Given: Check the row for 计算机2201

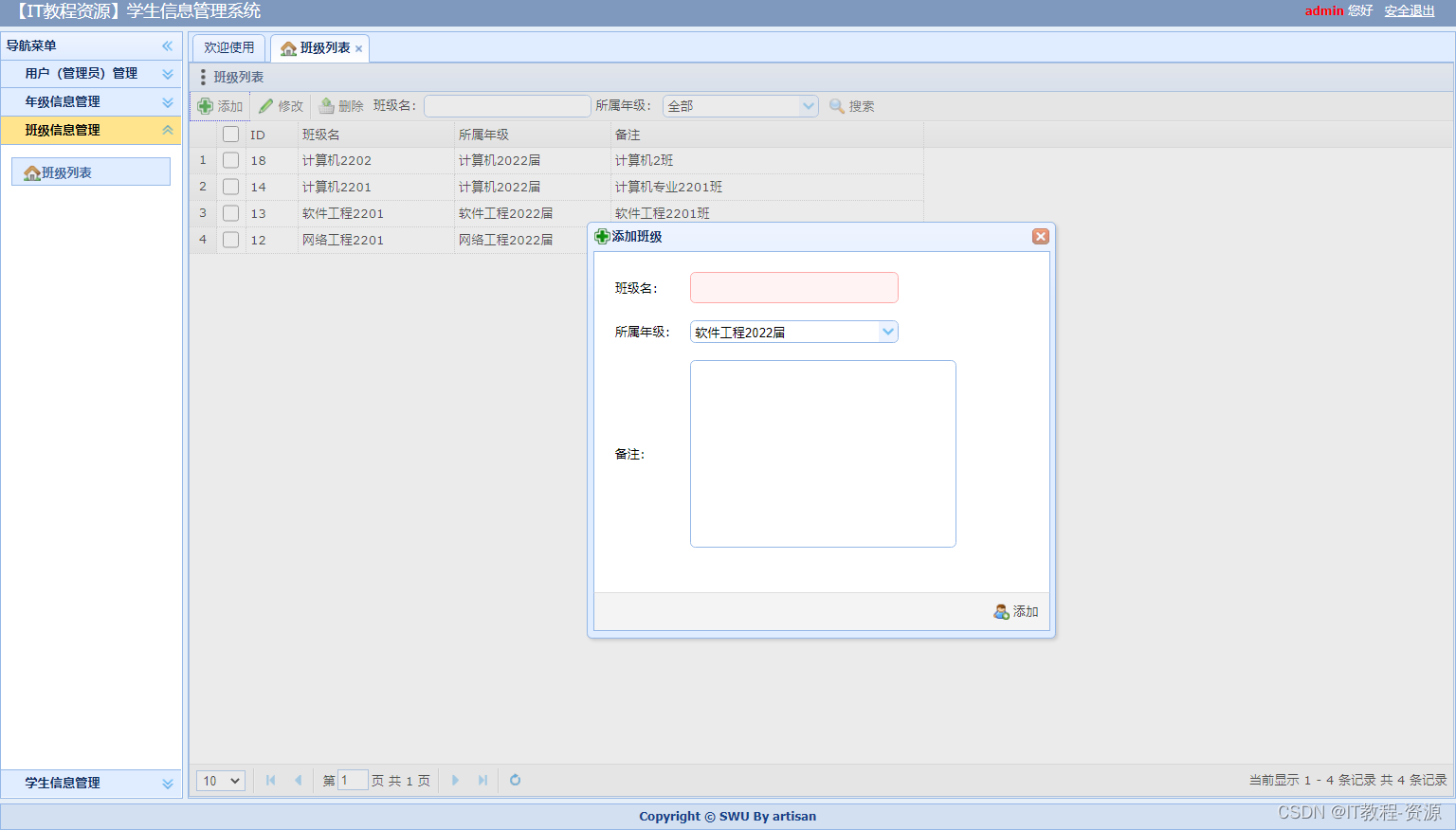Looking at the screenshot, I should point(230,187).
